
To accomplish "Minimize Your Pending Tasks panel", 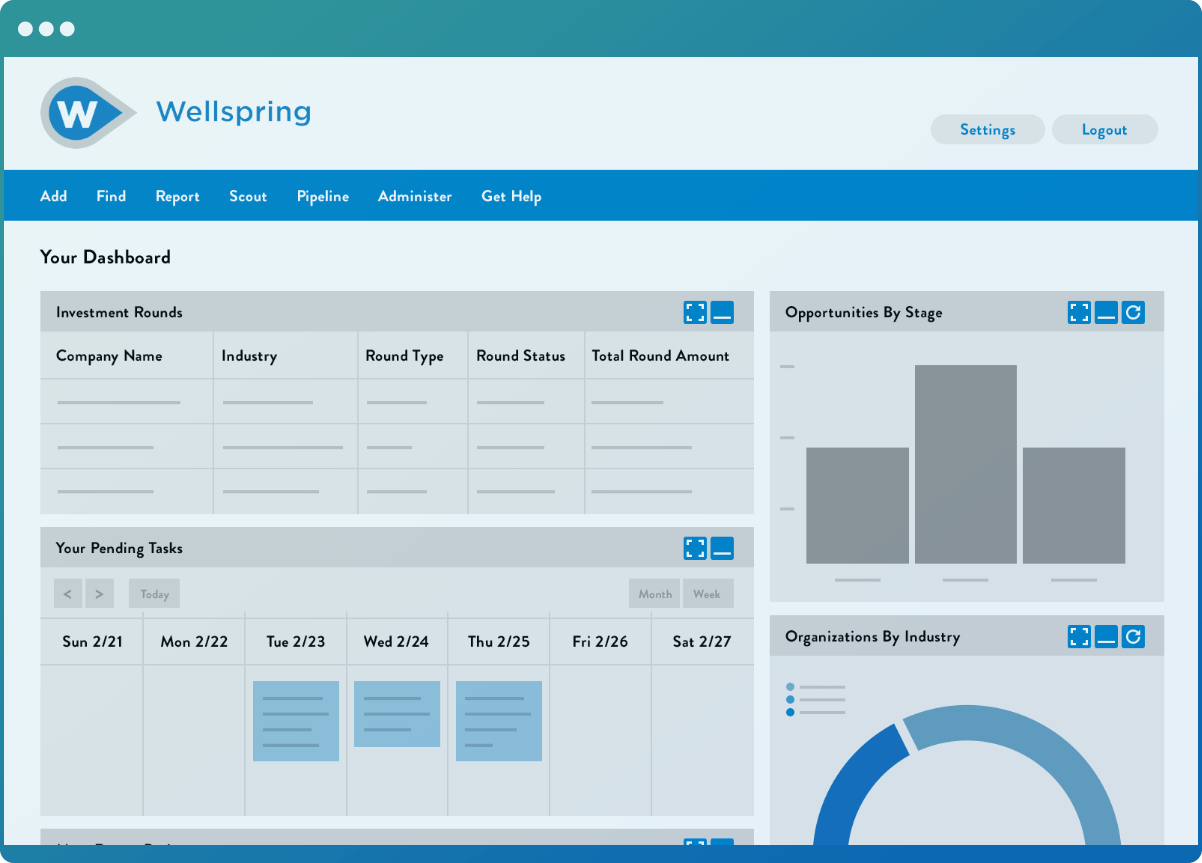I will click(x=722, y=548).
